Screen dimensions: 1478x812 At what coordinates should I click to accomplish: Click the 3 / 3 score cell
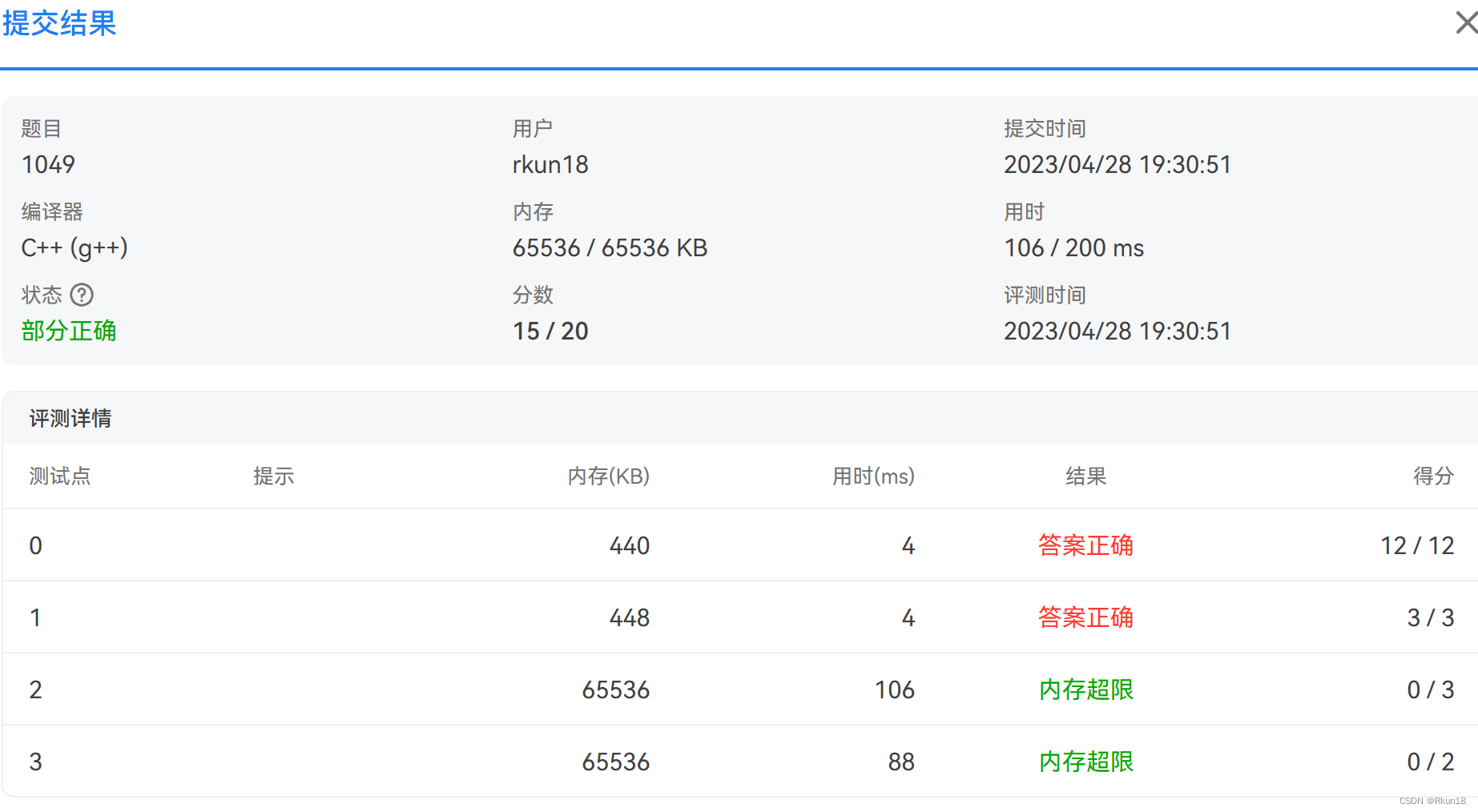point(1431,617)
